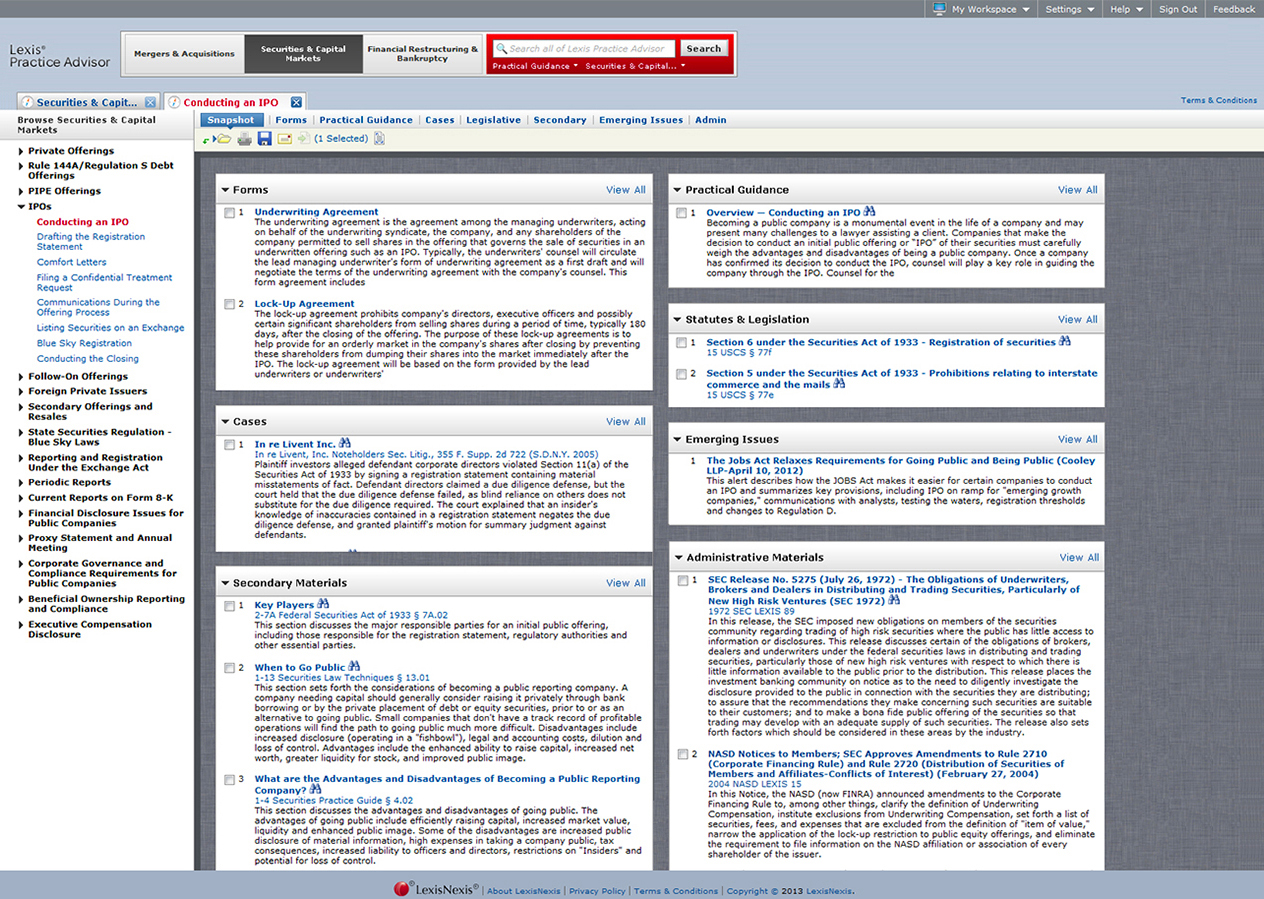Image resolution: width=1264 pixels, height=899 pixels.
Task: Expand Private Offerings in the sidebar
Action: (22, 151)
